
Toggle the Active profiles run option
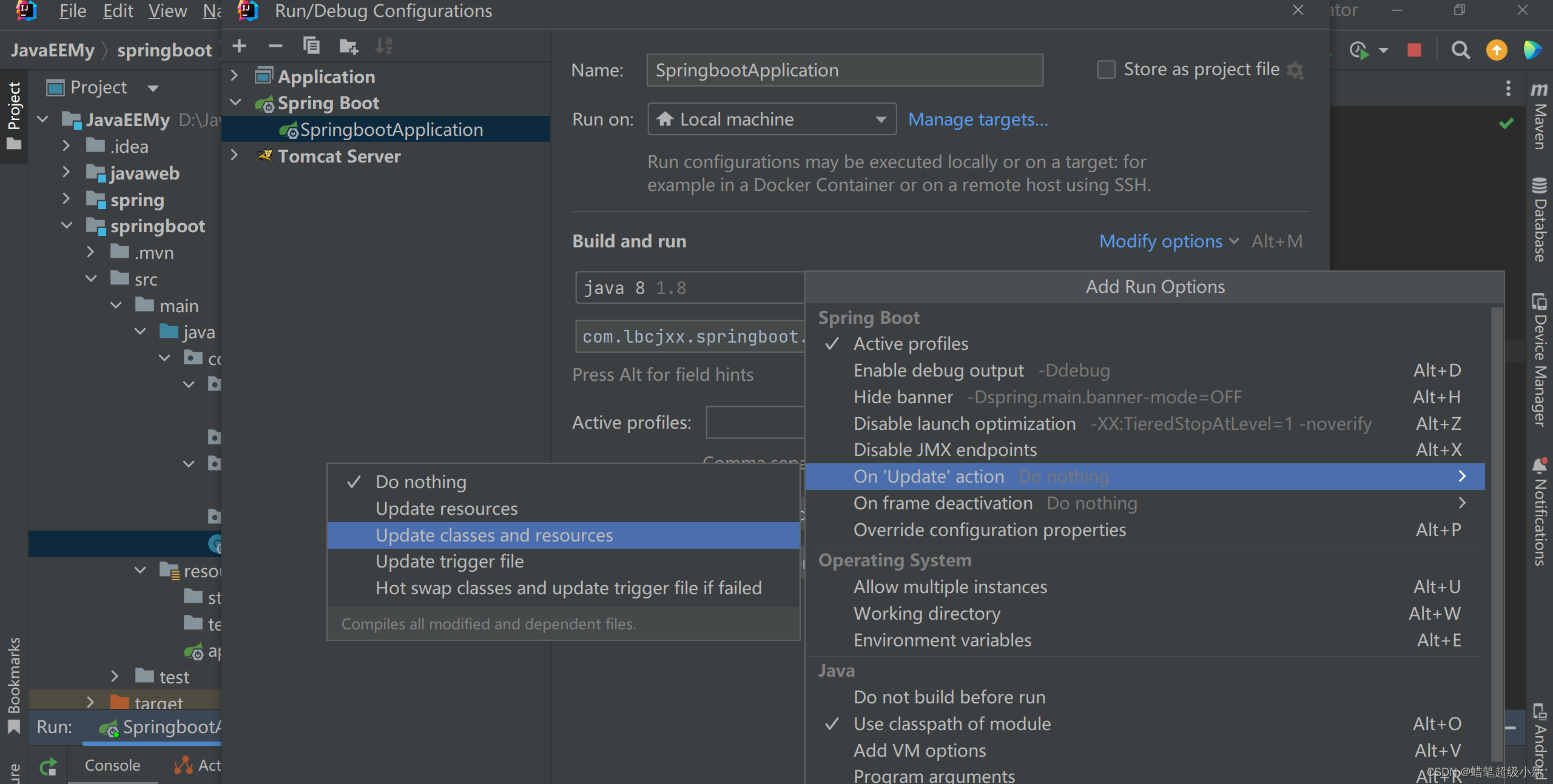(911, 344)
